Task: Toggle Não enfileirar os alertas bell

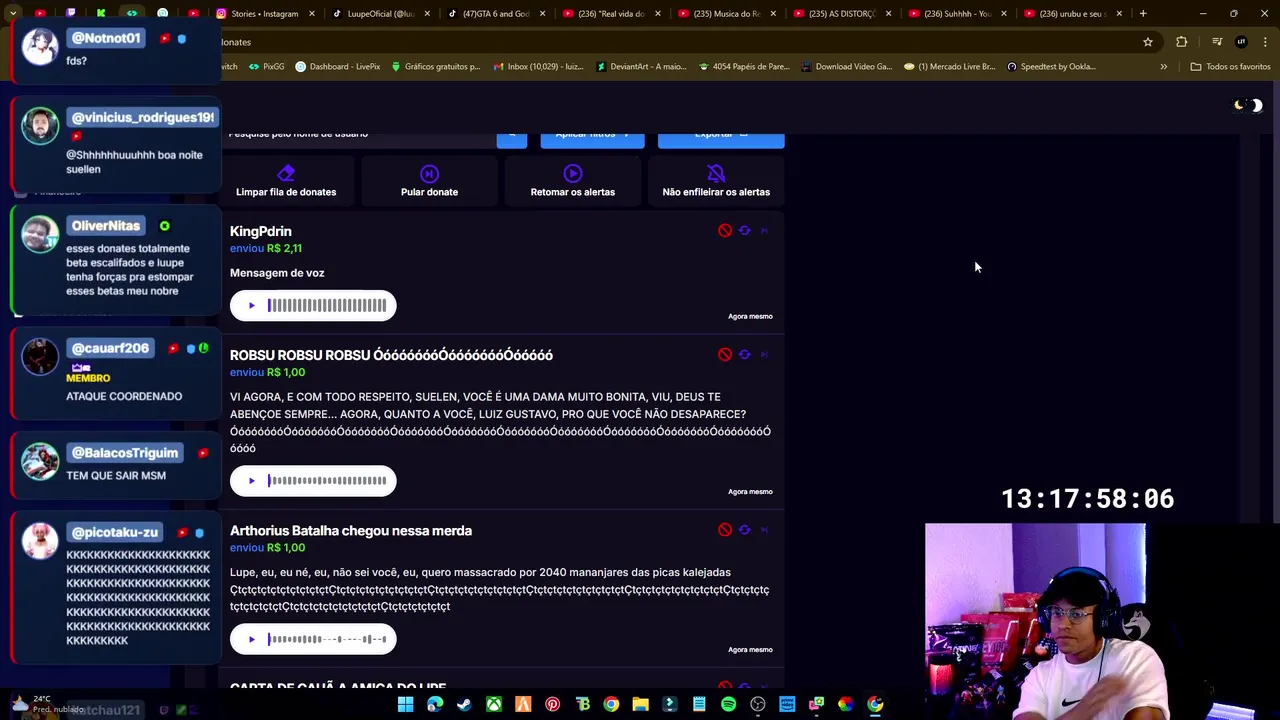Action: 715,173
